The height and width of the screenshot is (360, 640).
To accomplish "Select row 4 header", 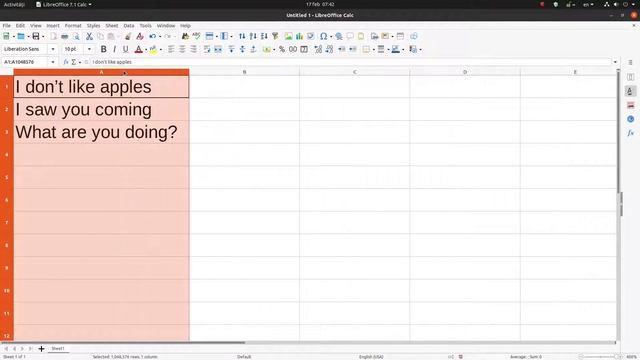I will pyautogui.click(x=7, y=155).
